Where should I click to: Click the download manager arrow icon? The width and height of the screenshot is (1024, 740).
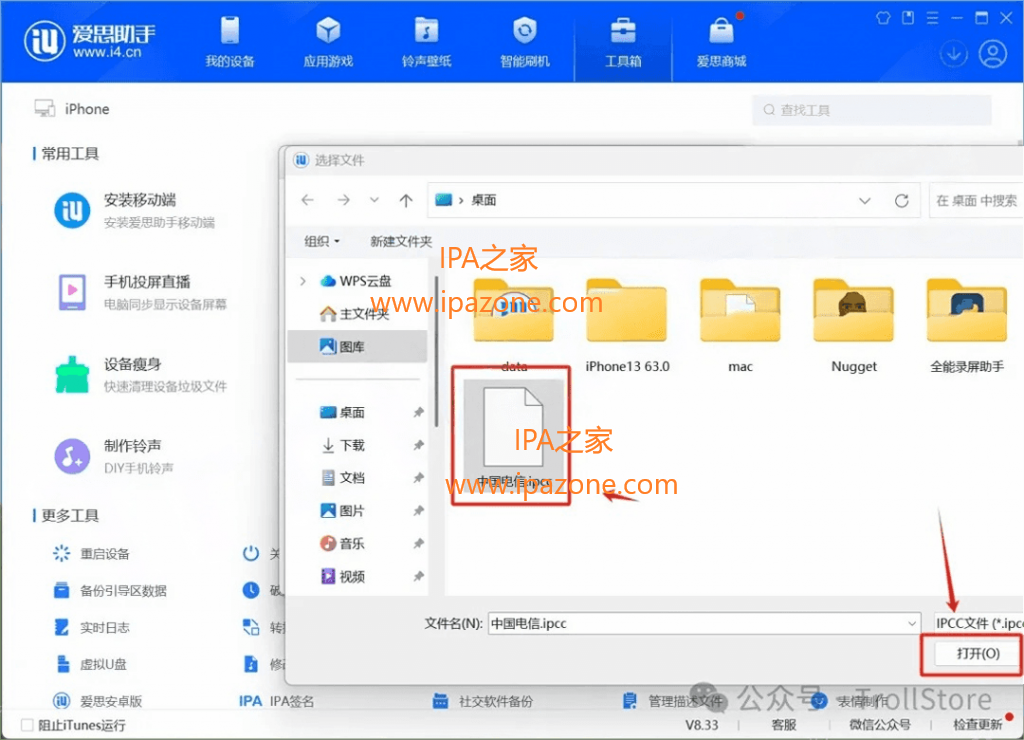point(953,54)
